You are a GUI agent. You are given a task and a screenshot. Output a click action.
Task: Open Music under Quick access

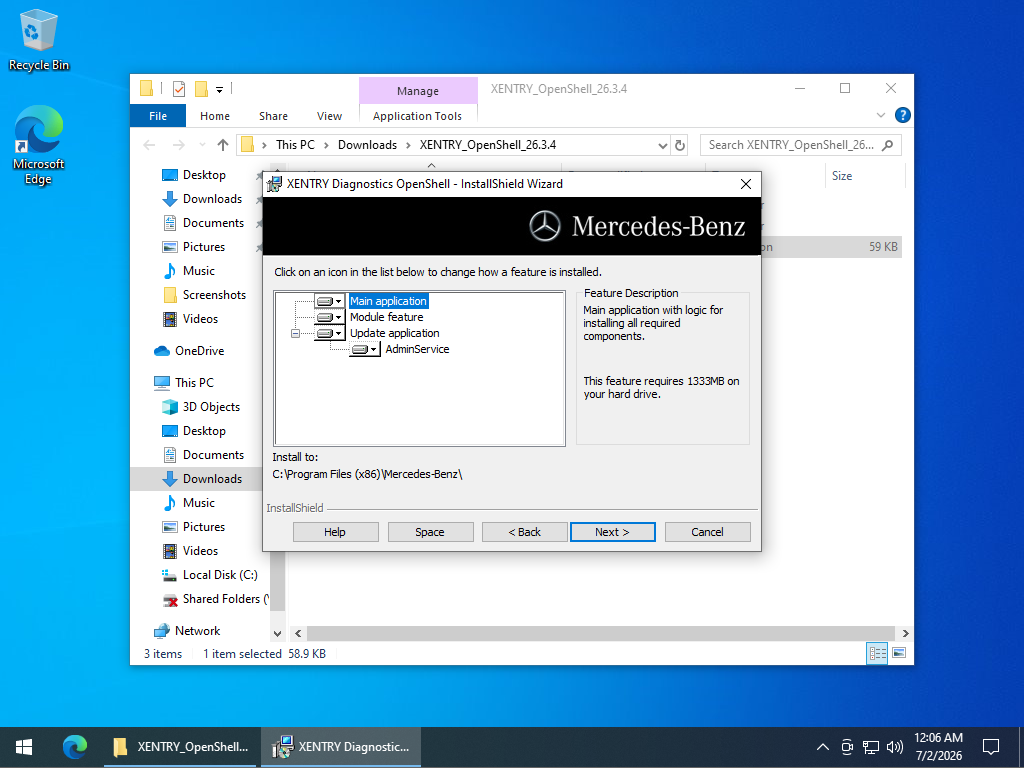tap(199, 271)
